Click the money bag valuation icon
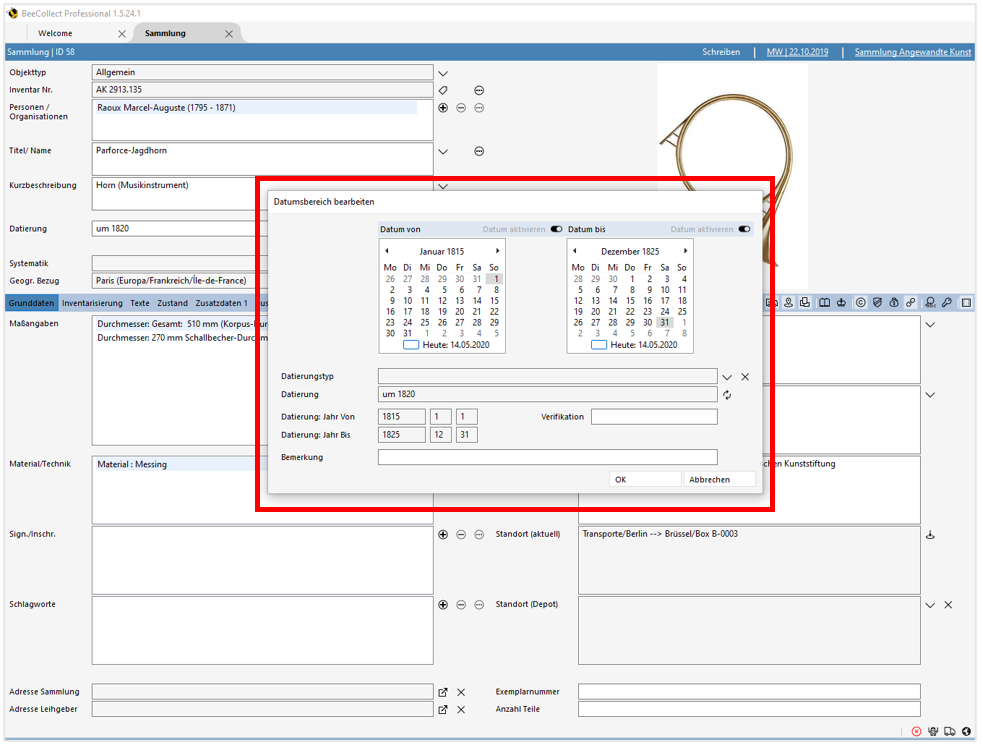The image size is (983, 747). (x=894, y=302)
